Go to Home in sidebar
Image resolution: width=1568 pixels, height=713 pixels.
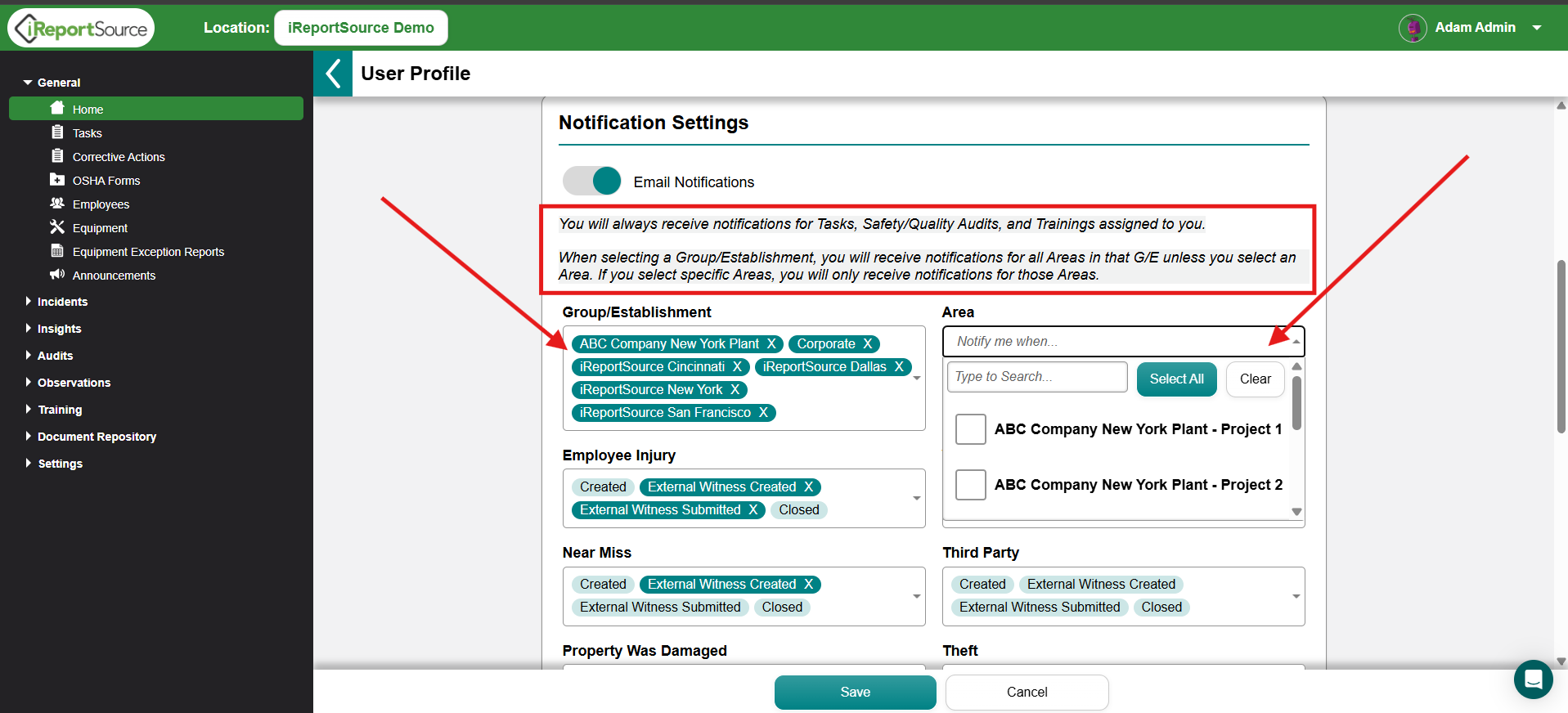(x=156, y=109)
